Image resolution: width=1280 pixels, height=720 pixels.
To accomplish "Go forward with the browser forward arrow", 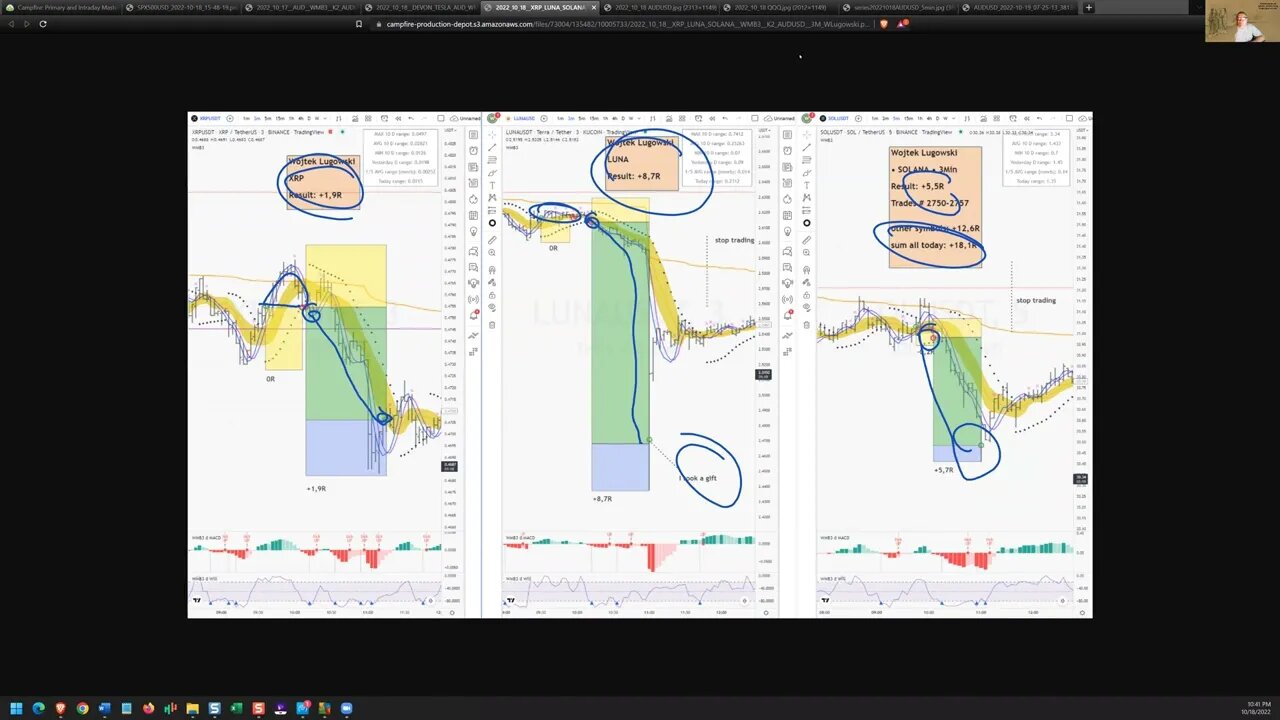I will pos(26,23).
